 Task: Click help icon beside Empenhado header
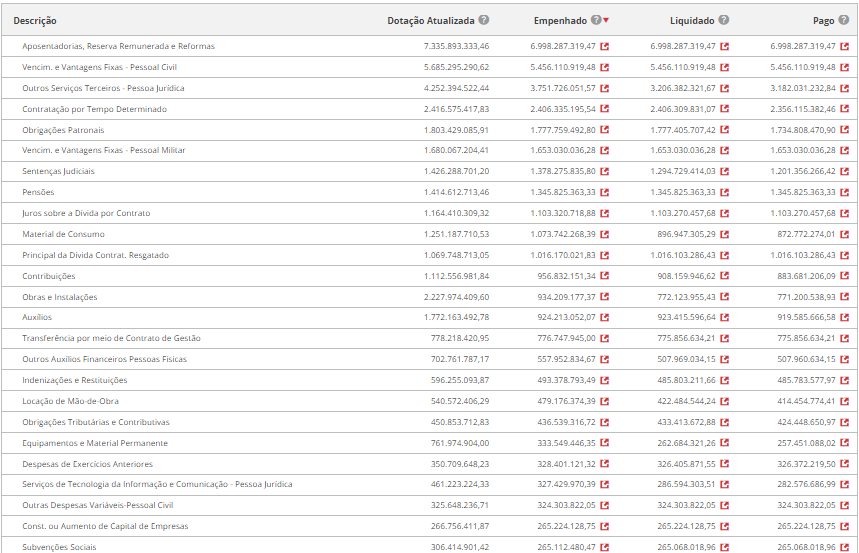point(596,20)
